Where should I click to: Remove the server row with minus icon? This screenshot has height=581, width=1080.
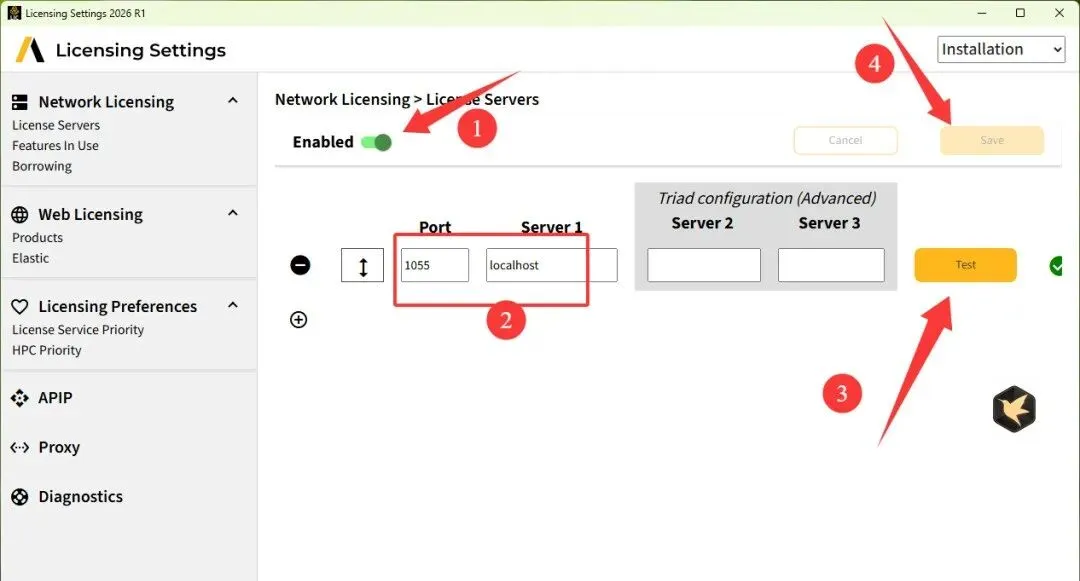300,265
